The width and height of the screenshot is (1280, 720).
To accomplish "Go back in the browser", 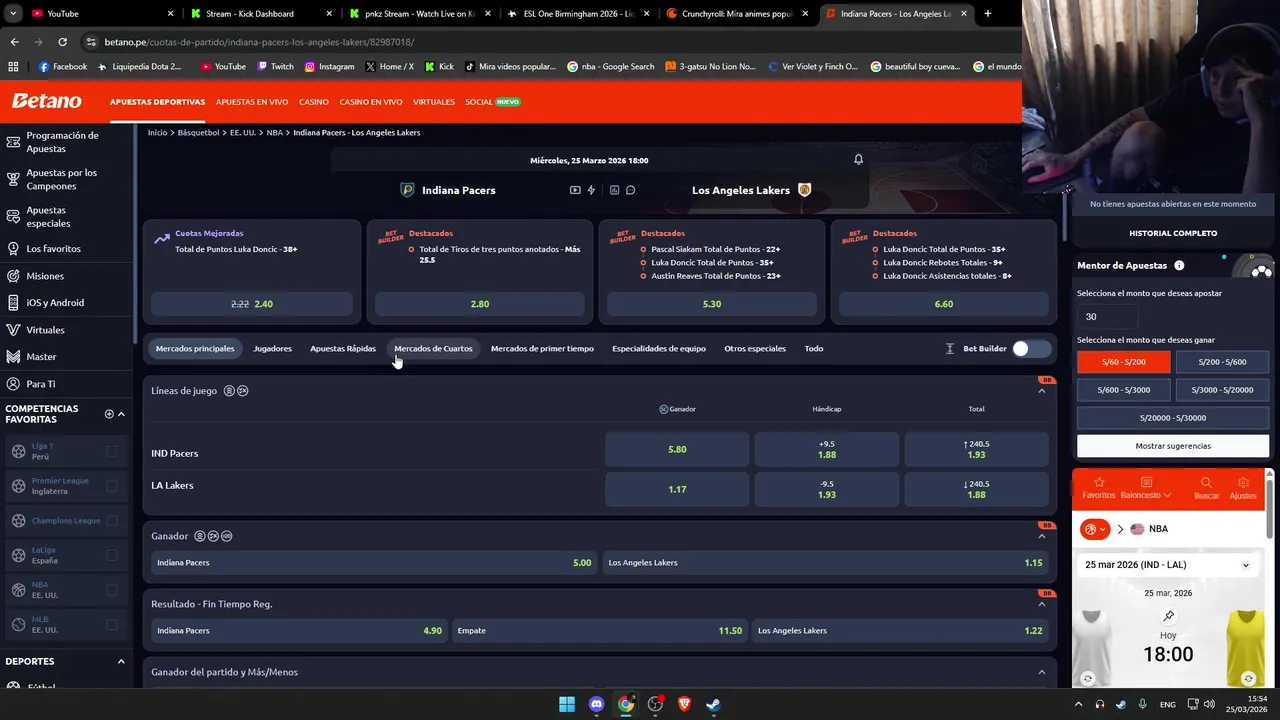I will [x=14, y=42].
